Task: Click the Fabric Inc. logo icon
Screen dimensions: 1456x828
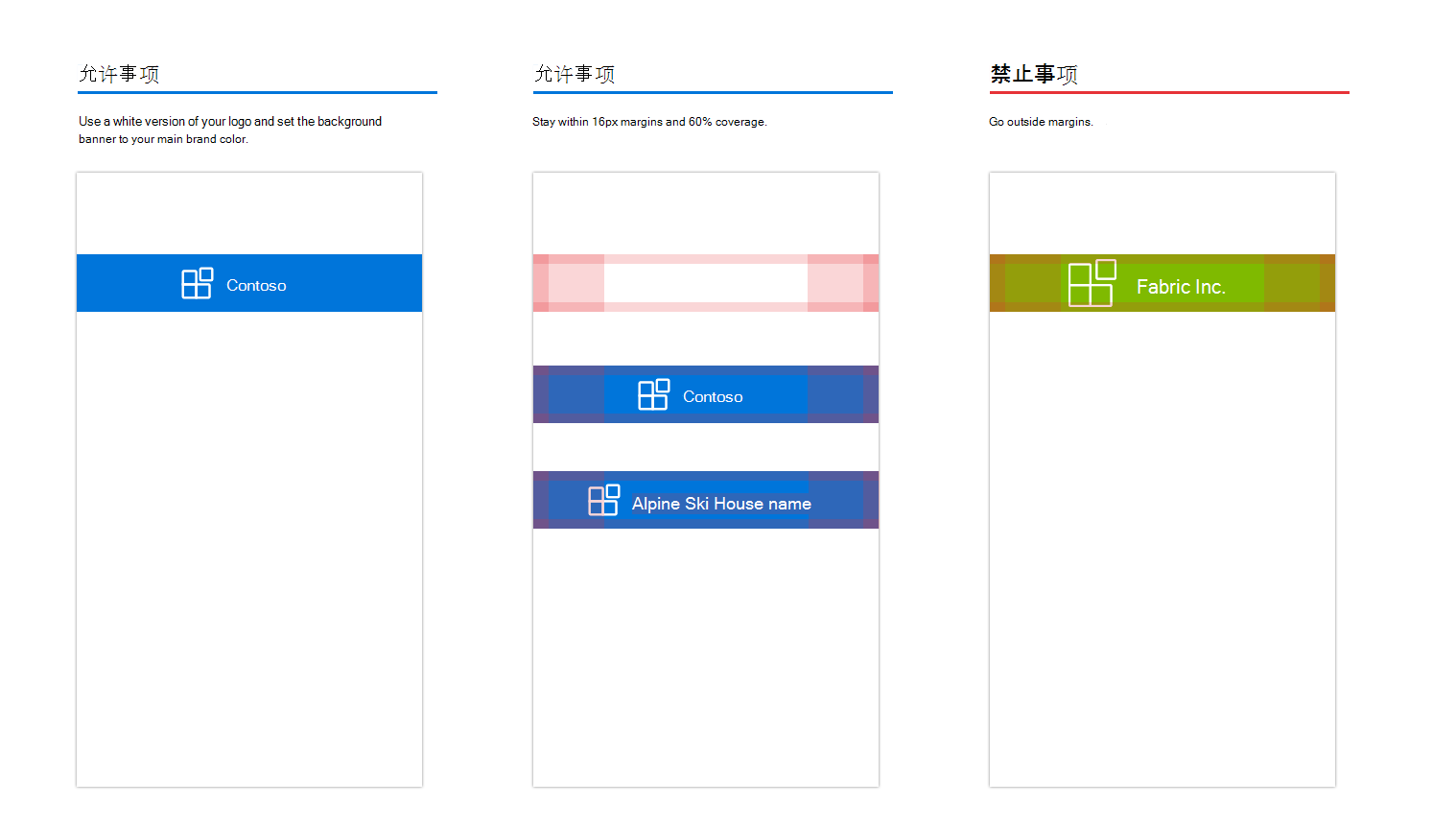Action: coord(1092,283)
